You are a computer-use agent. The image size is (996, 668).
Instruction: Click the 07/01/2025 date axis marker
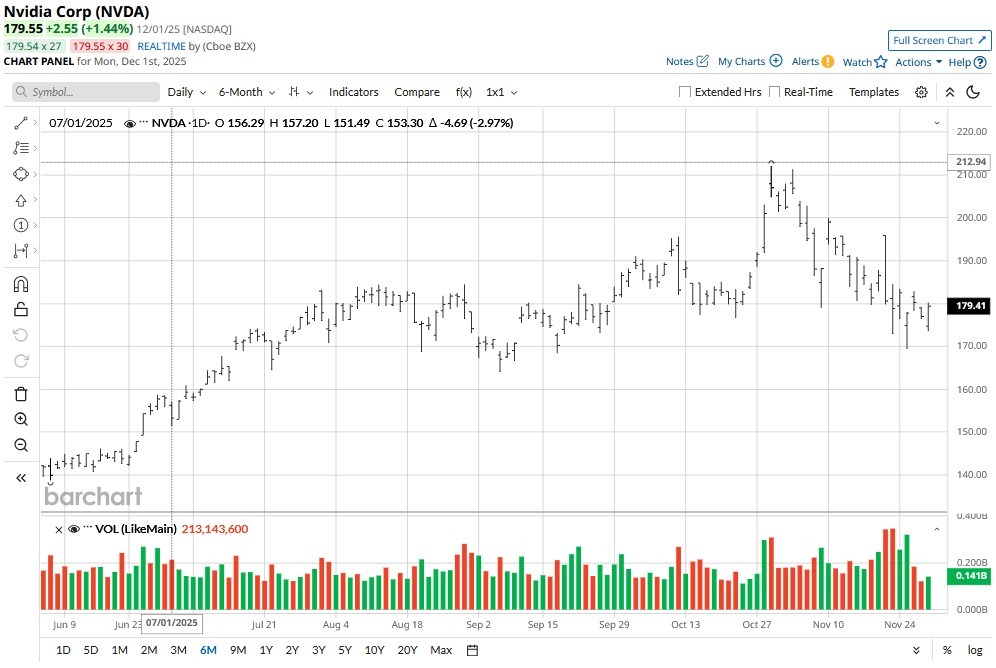172,624
